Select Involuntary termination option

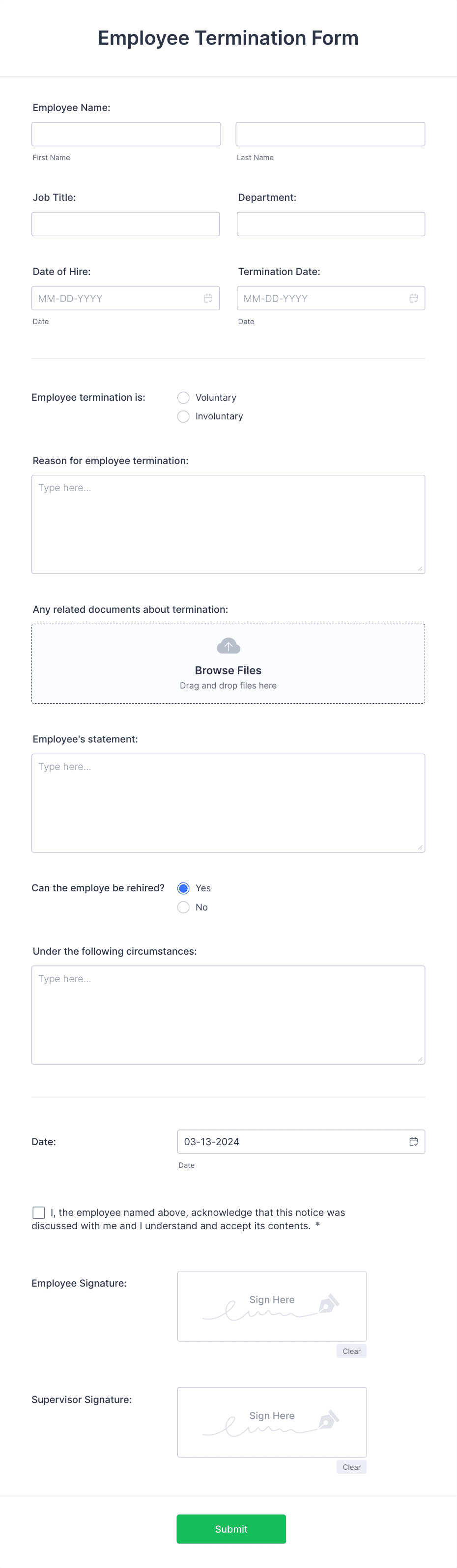pyautogui.click(x=183, y=416)
